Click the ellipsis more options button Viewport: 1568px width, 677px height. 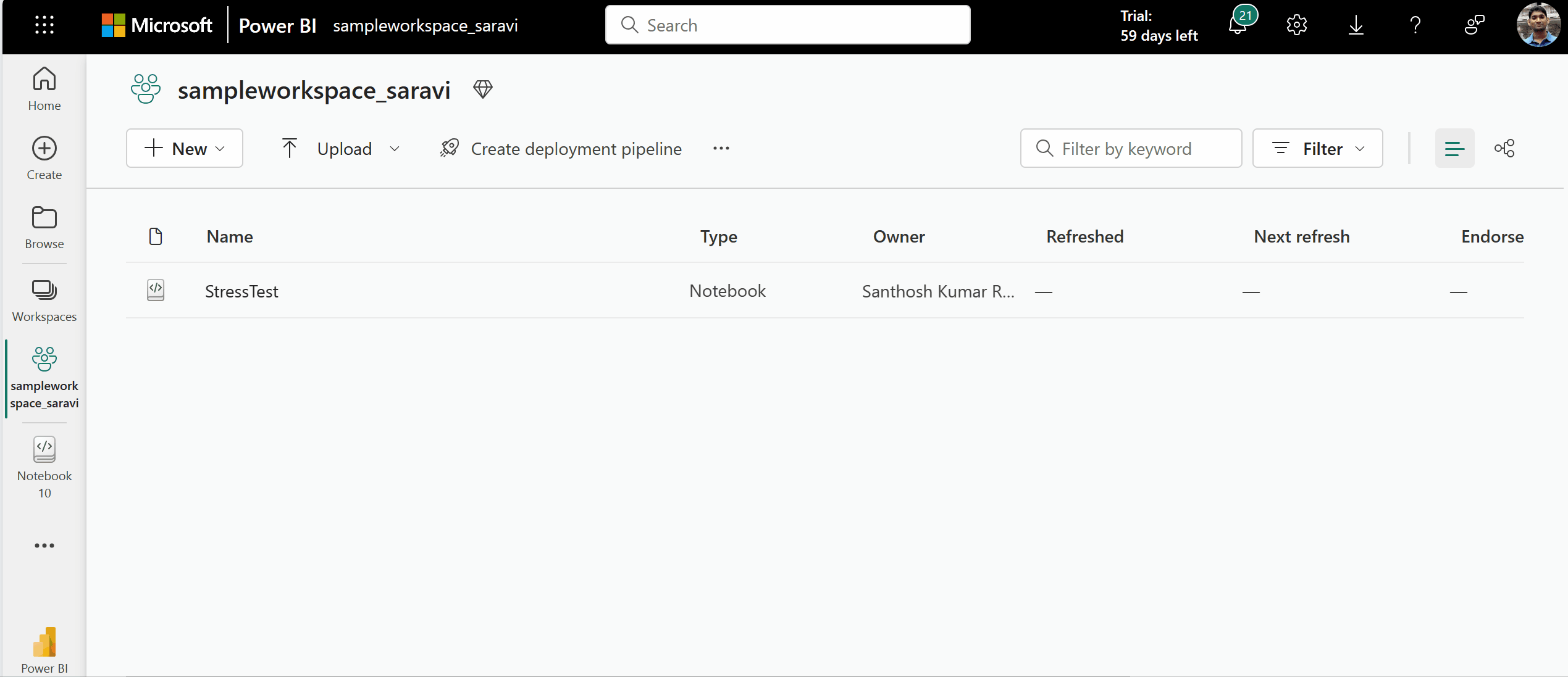click(721, 148)
